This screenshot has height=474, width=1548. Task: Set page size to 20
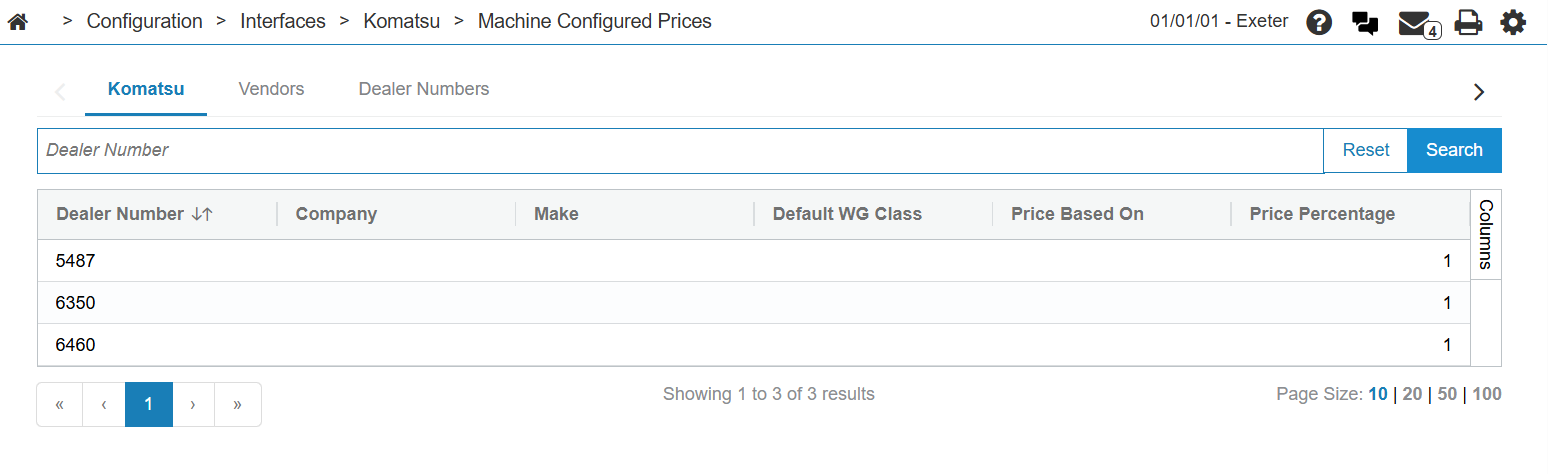1412,394
